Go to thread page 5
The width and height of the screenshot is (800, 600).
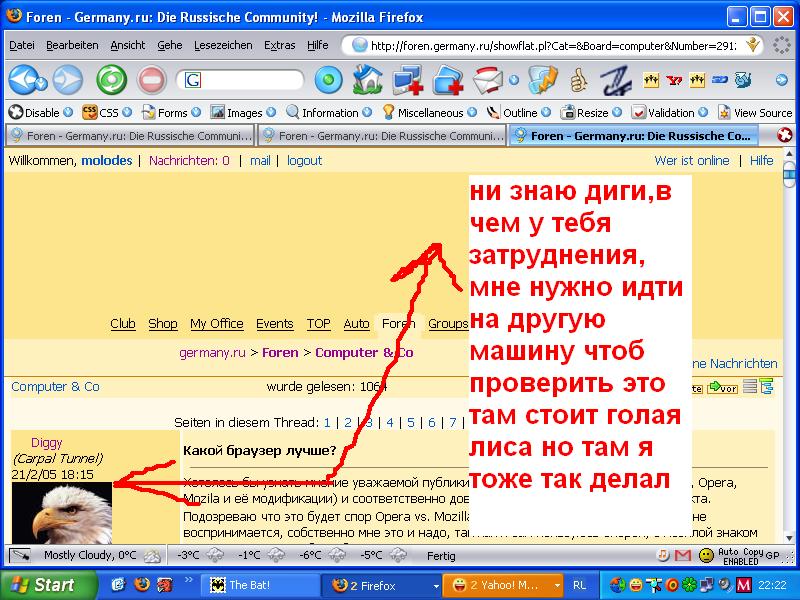point(411,422)
